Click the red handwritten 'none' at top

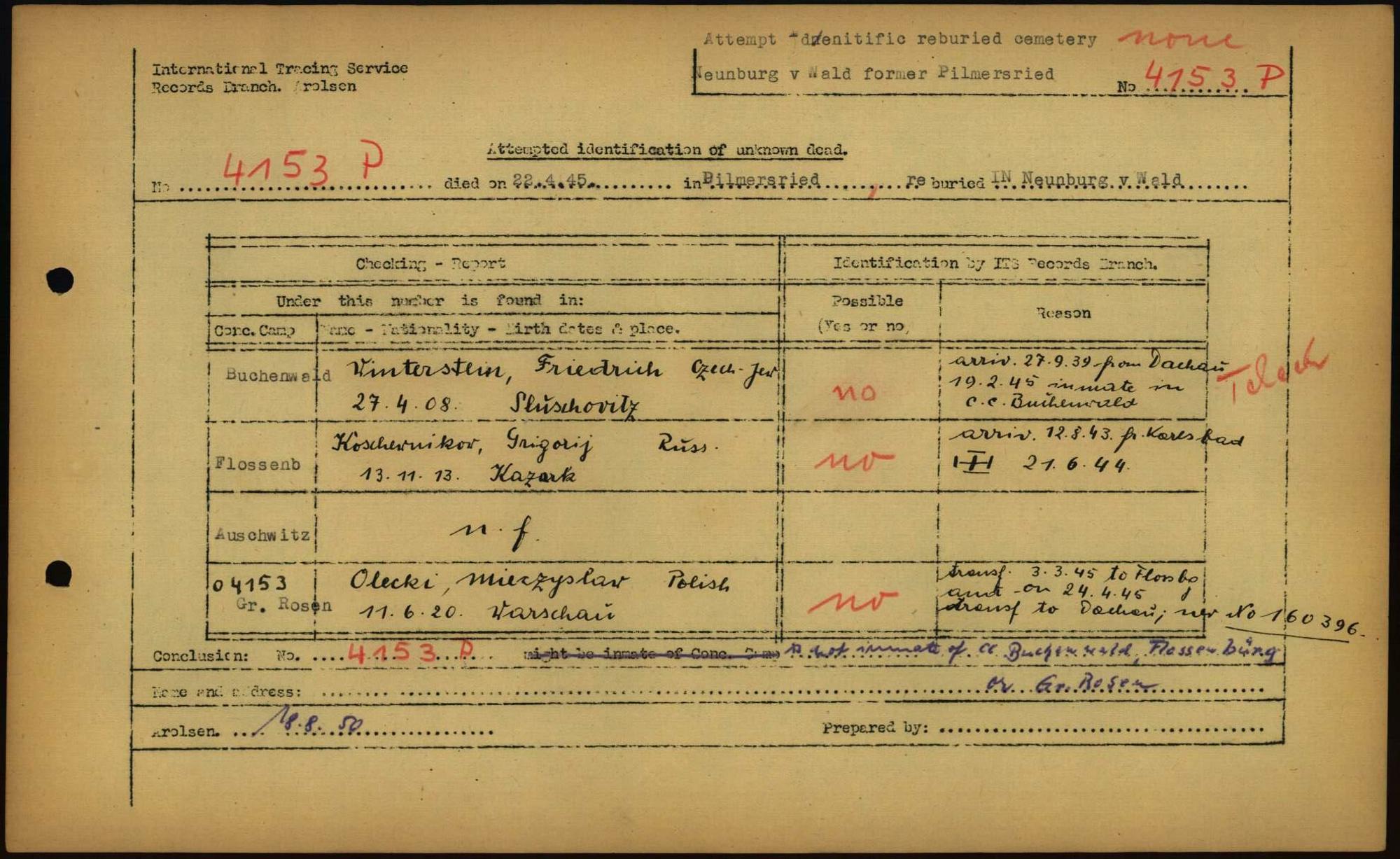[x=1180, y=39]
